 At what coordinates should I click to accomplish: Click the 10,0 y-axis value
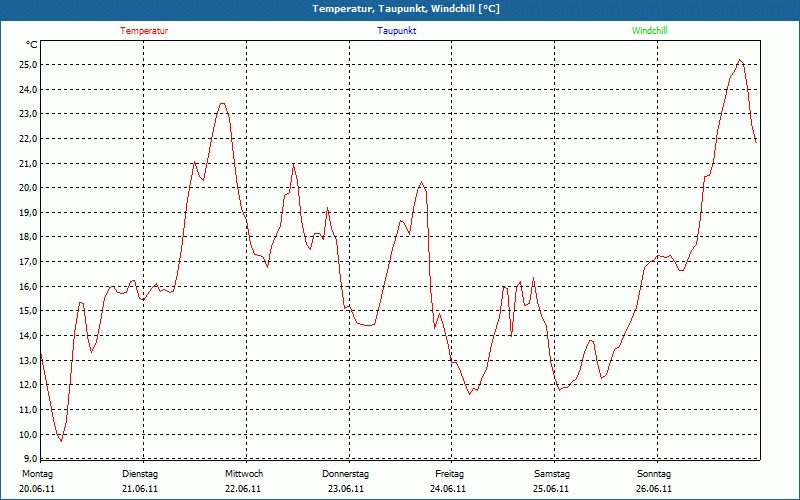29,435
